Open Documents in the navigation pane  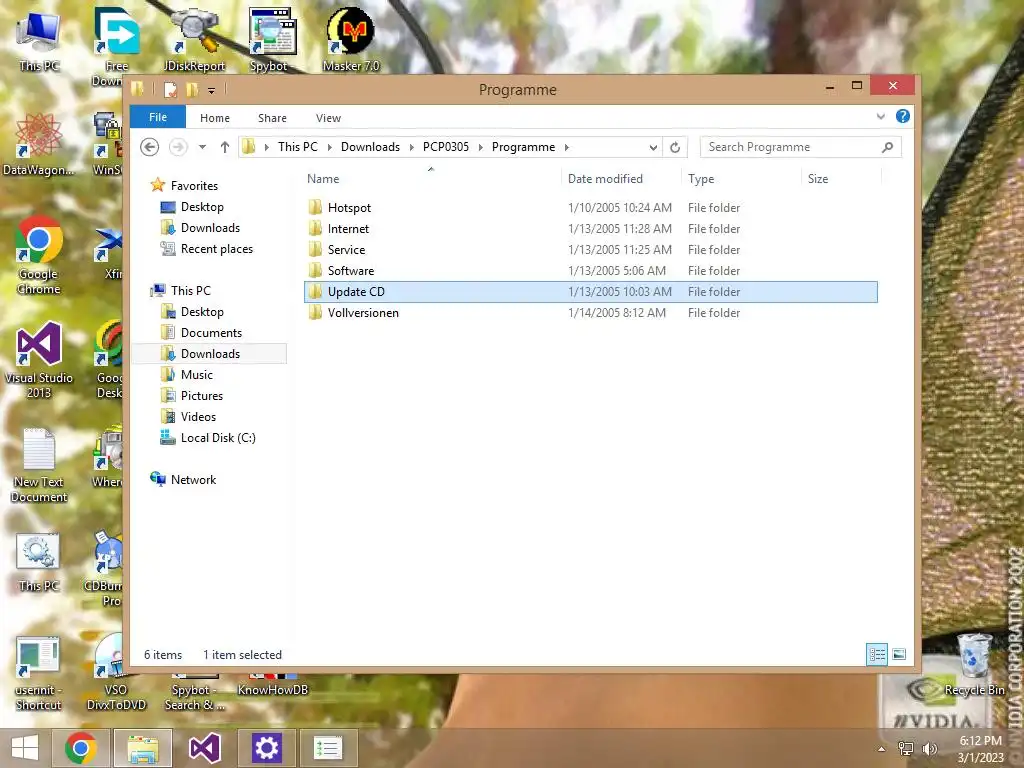click(x=211, y=332)
